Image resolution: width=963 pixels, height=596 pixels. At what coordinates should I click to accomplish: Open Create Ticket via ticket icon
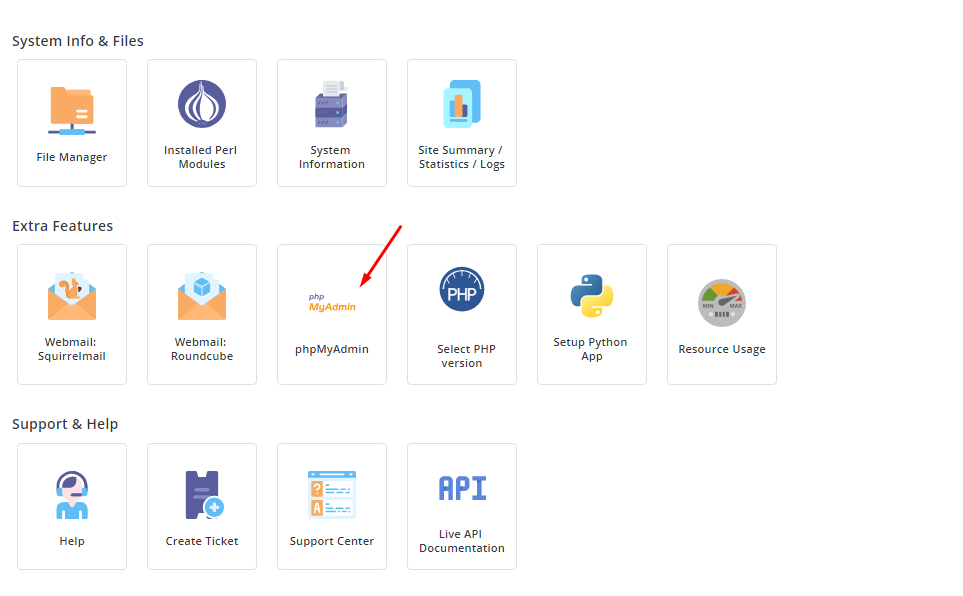(x=201, y=492)
